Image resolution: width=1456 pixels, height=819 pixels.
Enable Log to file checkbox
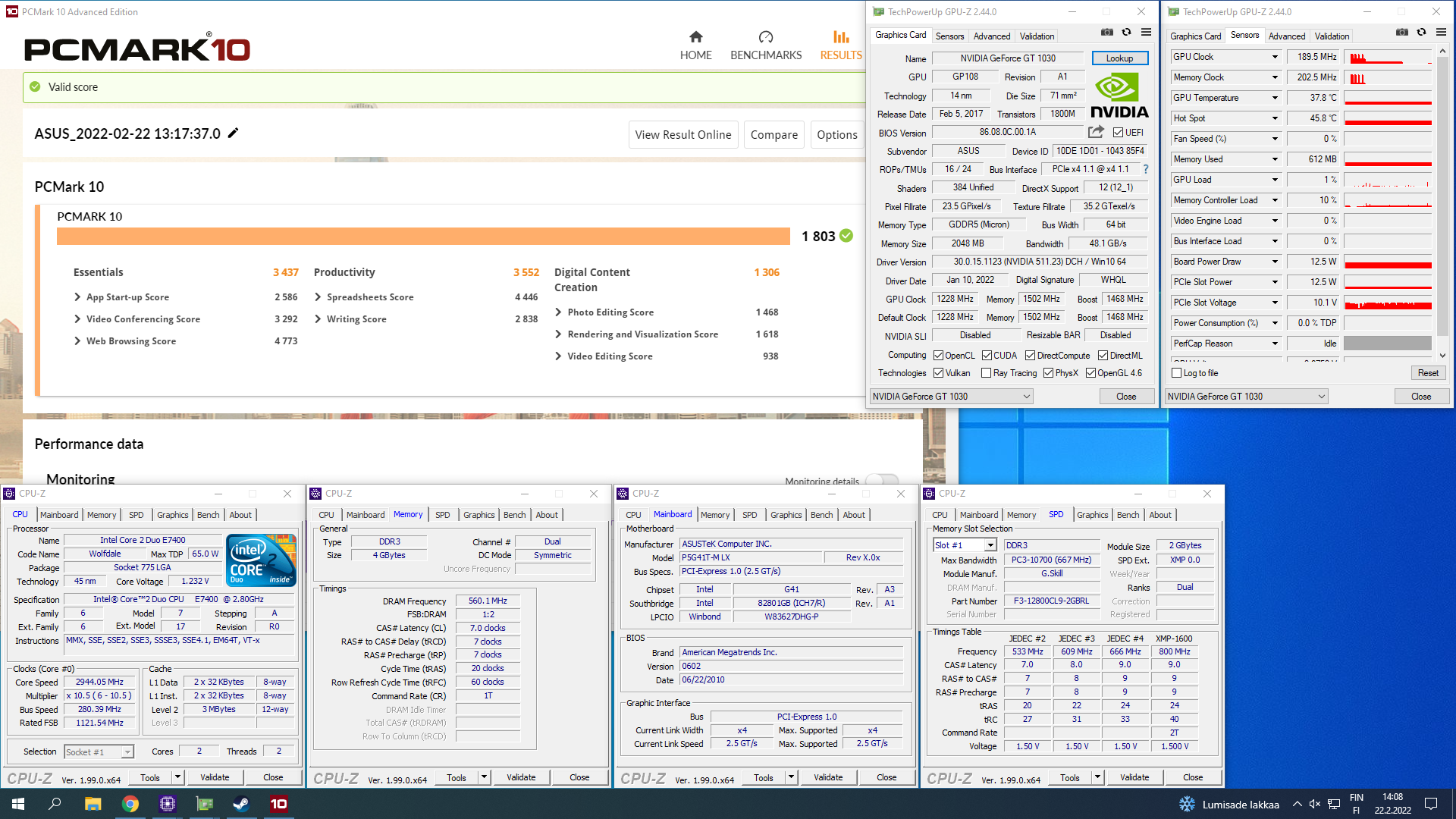pos(1176,373)
